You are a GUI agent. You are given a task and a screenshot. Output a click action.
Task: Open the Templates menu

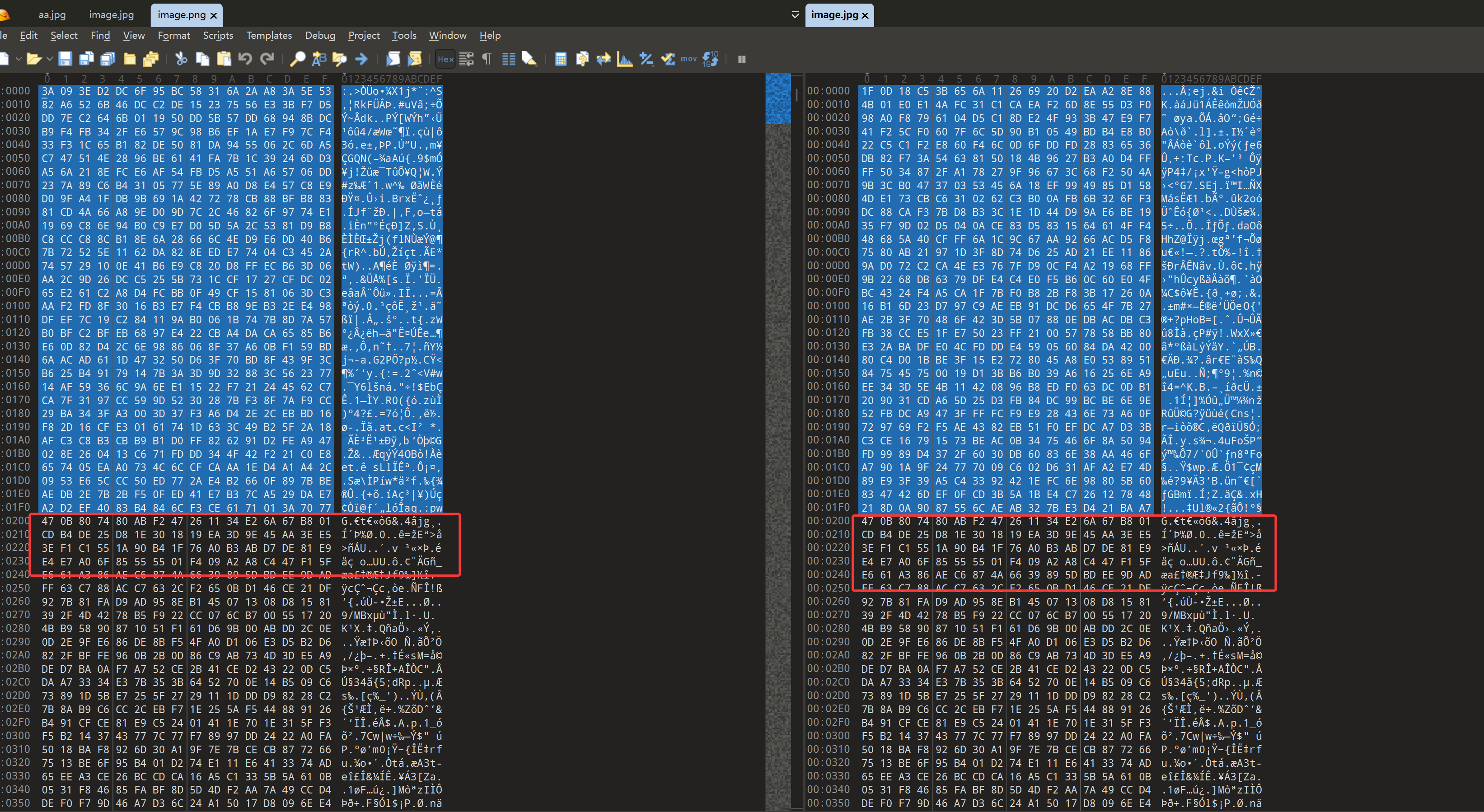[269, 36]
